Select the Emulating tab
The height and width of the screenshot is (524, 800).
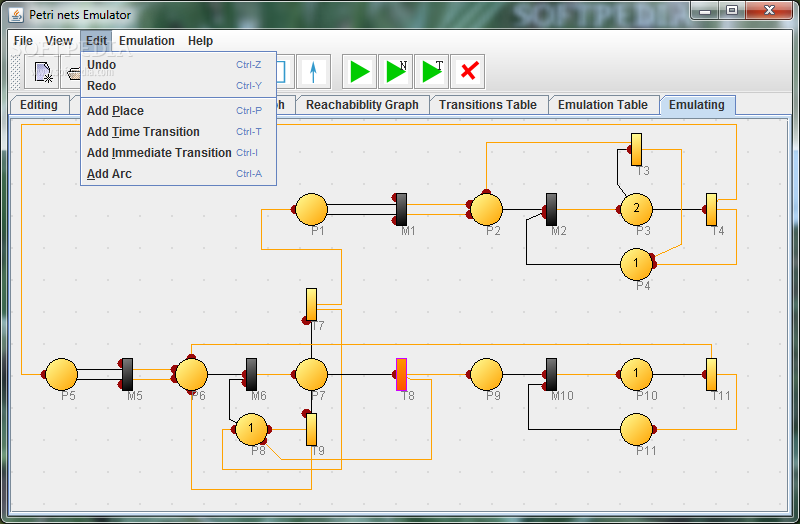pos(697,105)
